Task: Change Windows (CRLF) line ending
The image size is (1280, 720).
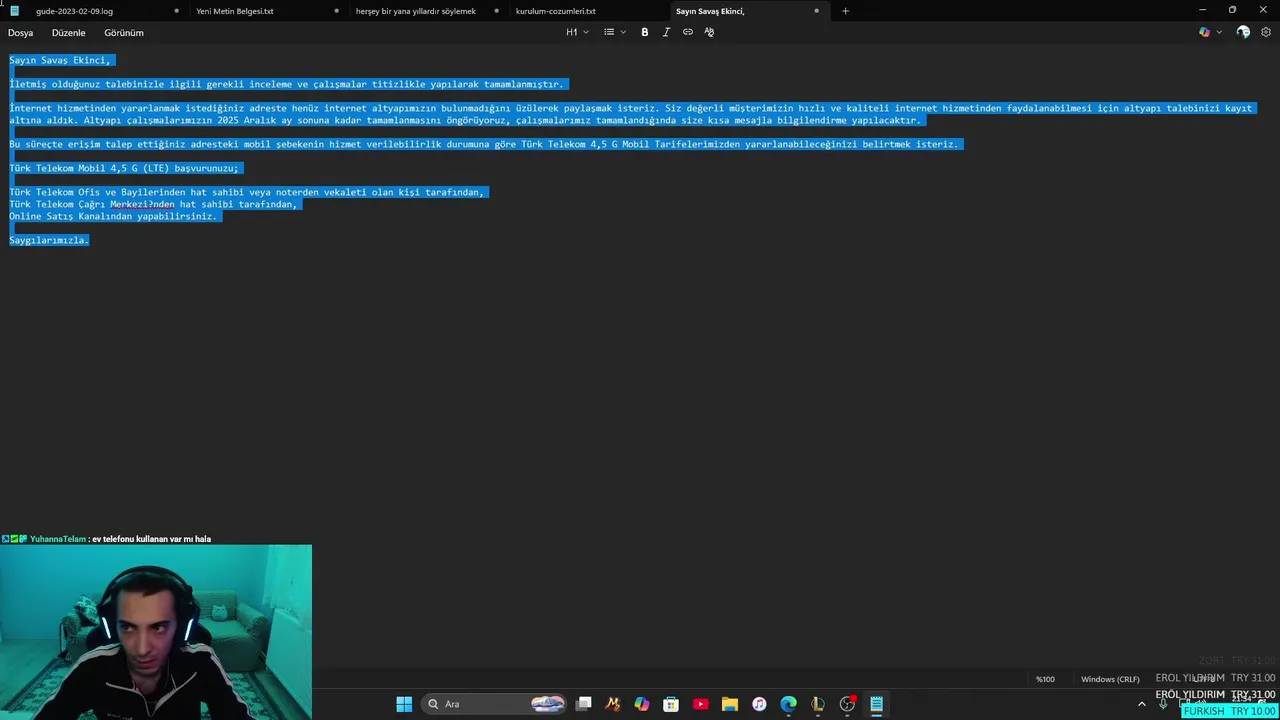Action: click(x=1110, y=679)
